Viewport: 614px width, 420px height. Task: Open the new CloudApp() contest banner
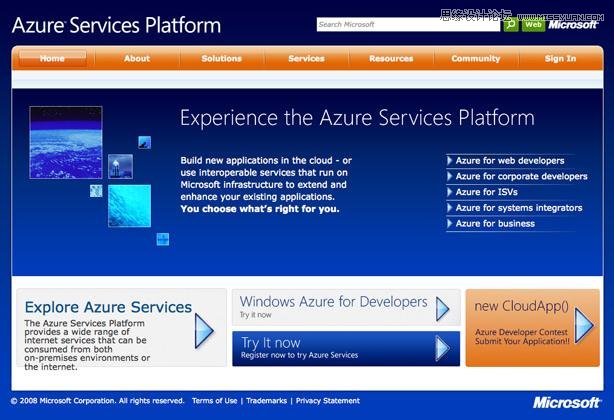tap(533, 328)
